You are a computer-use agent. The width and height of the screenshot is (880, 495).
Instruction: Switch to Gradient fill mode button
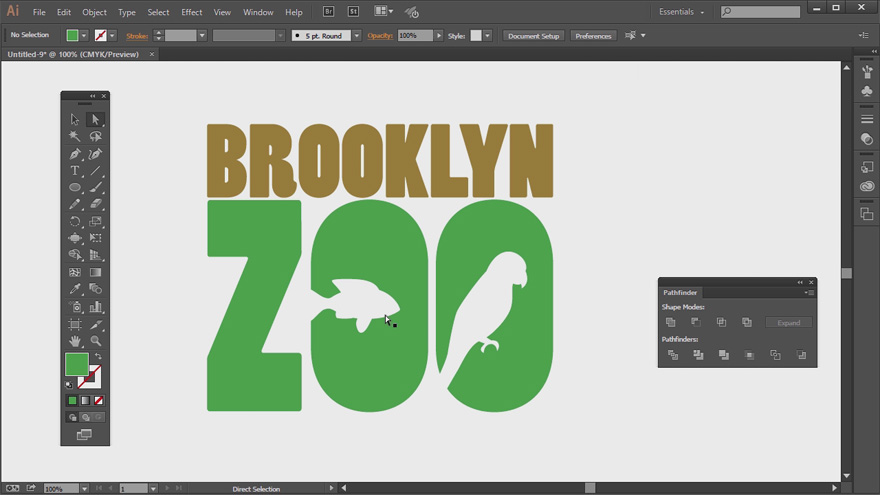pos(85,400)
